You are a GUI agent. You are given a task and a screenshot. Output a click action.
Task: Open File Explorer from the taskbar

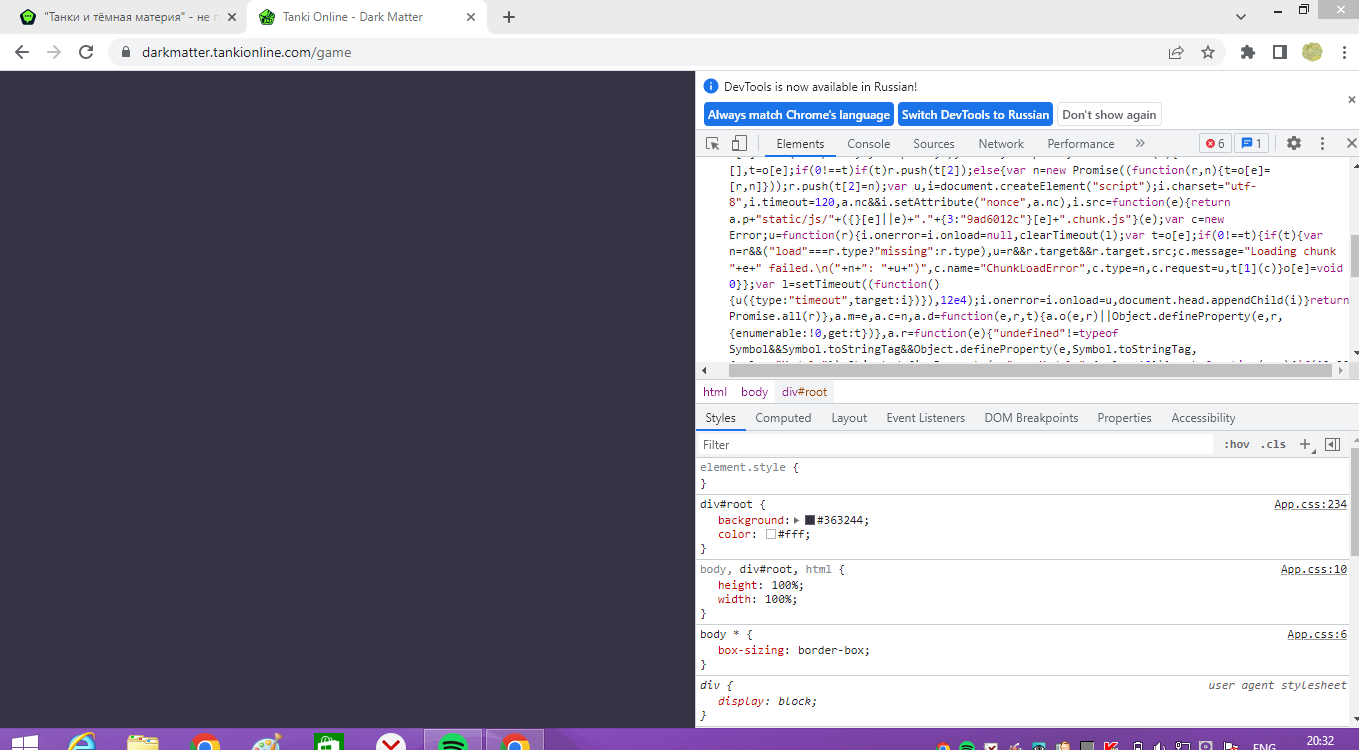(143, 741)
